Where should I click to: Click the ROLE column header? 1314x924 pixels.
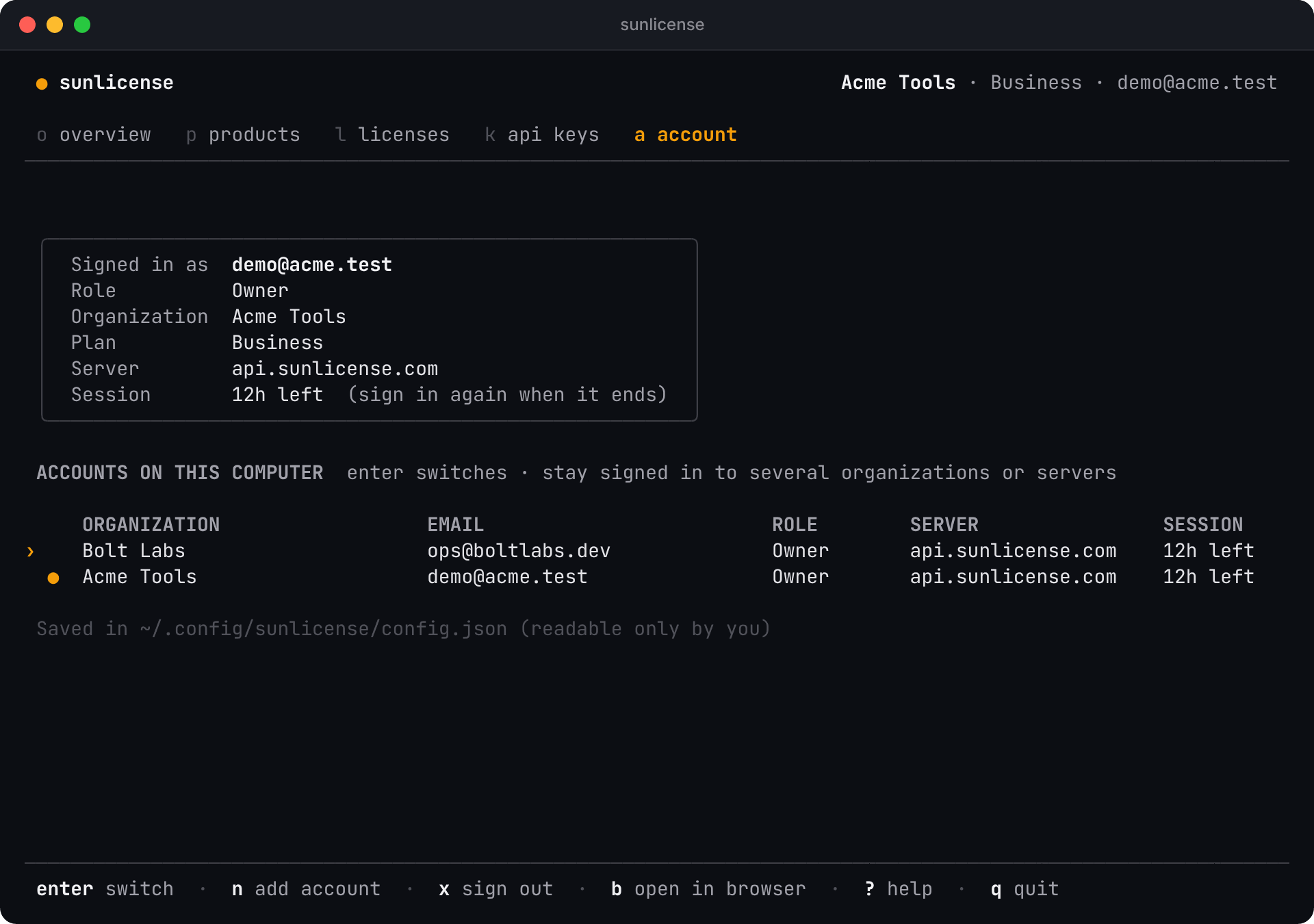point(795,525)
